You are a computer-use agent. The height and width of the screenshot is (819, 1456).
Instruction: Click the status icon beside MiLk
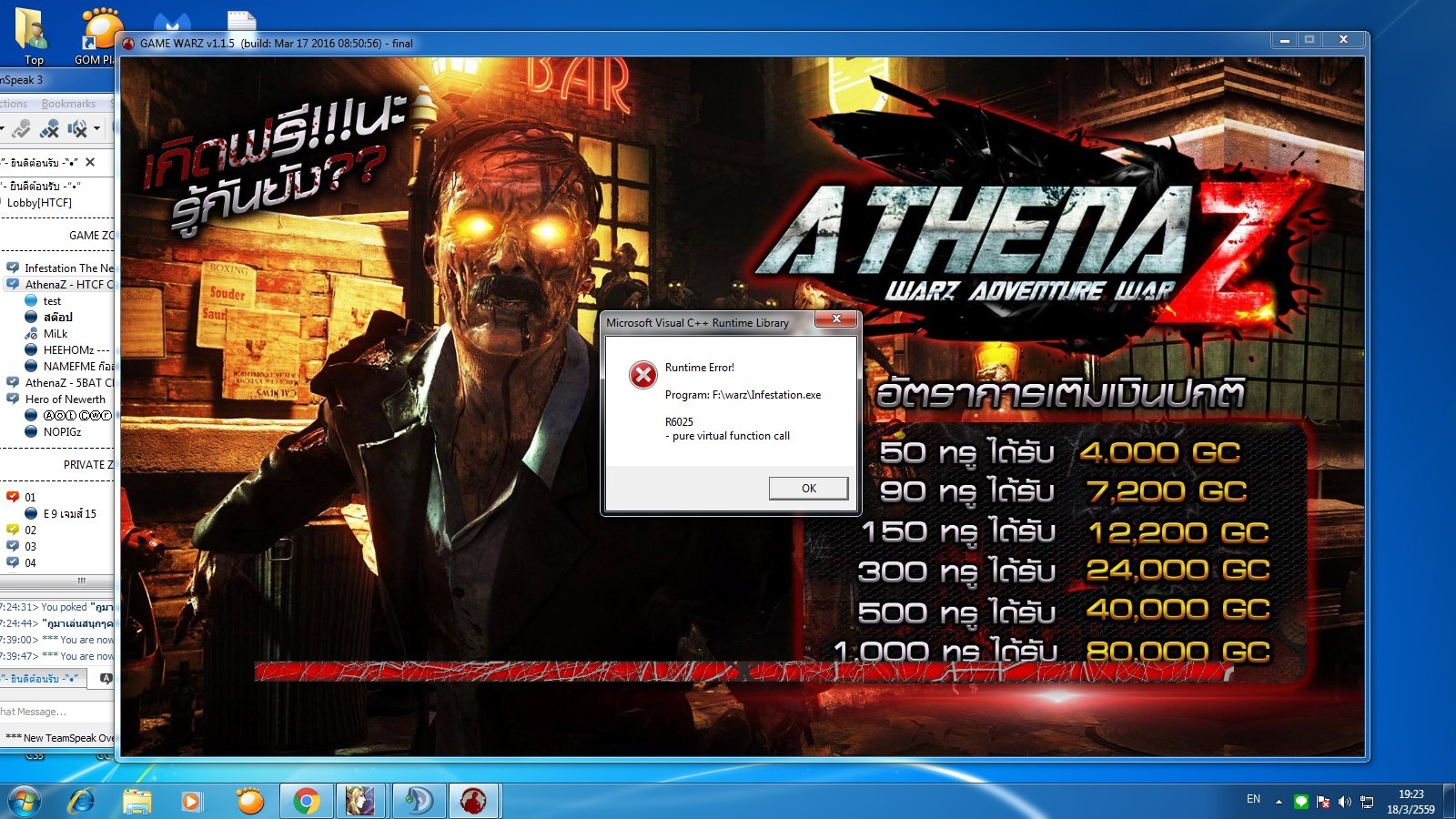click(x=31, y=334)
